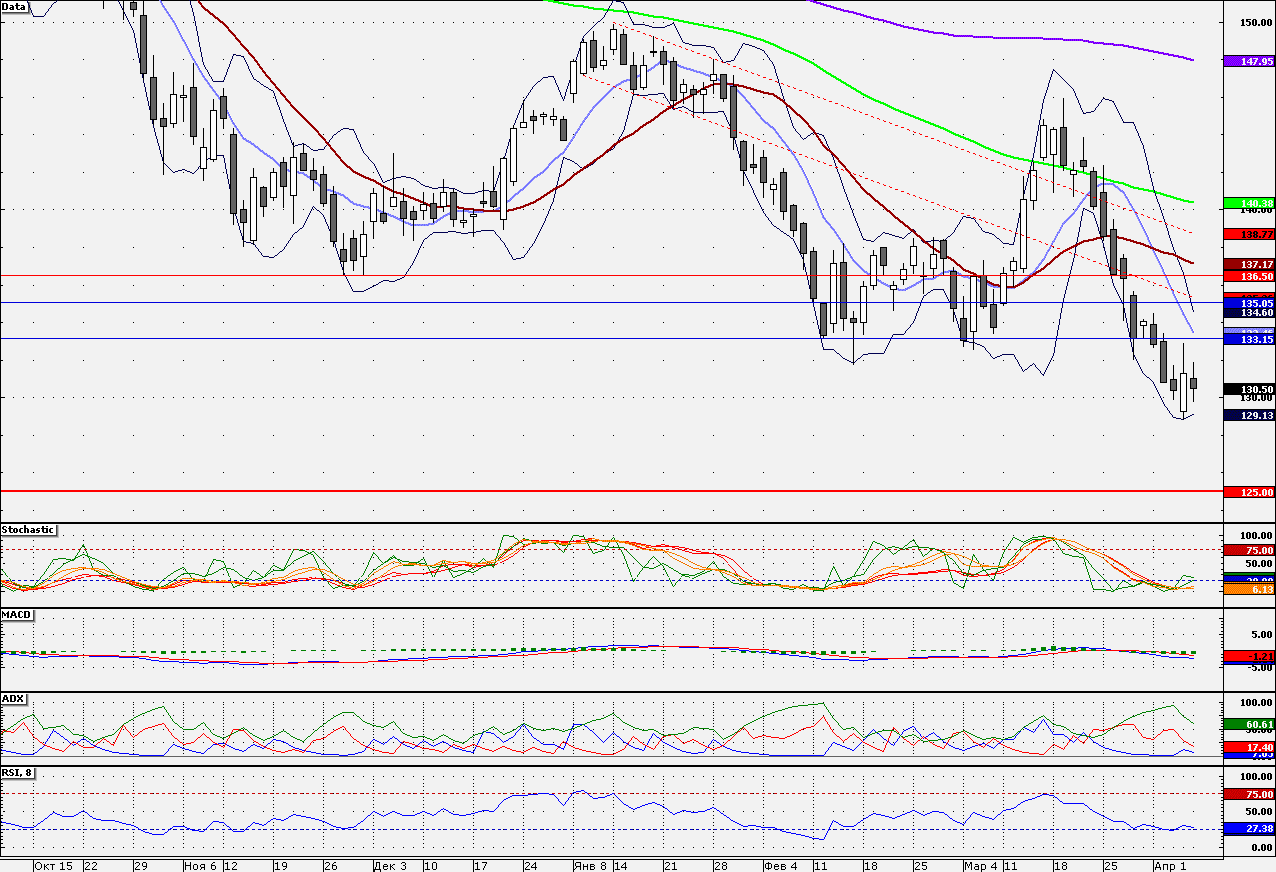Select the "Янв 8" date label
This screenshot has height=872, width=1276.
pyautogui.click(x=591, y=865)
